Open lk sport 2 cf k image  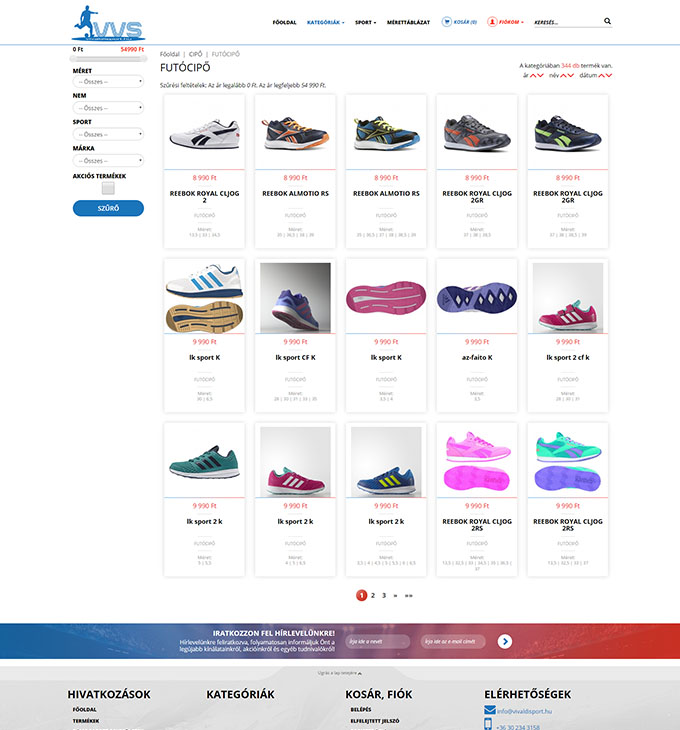coord(567,297)
